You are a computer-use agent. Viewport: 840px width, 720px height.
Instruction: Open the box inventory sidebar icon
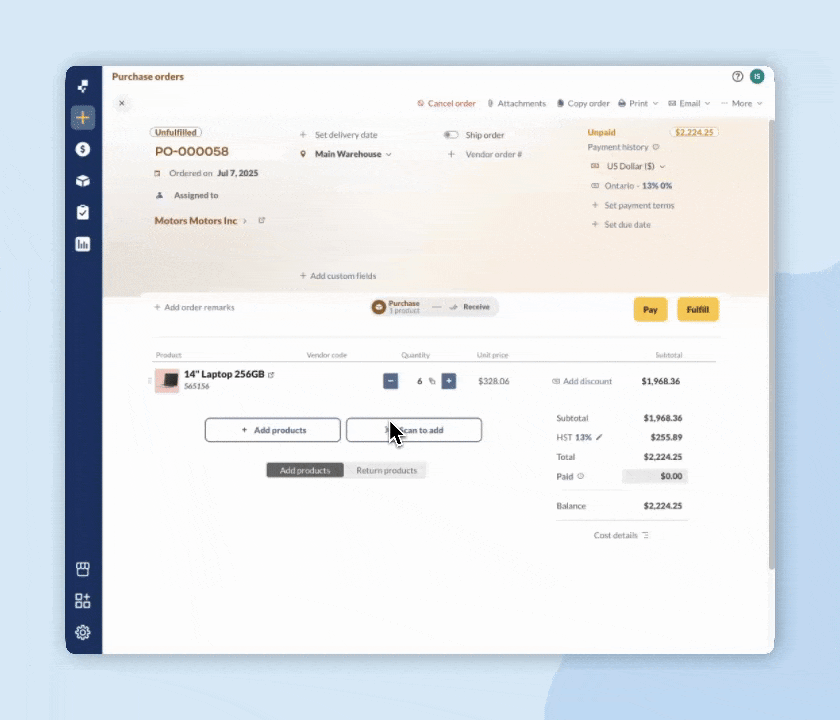pyautogui.click(x=83, y=181)
